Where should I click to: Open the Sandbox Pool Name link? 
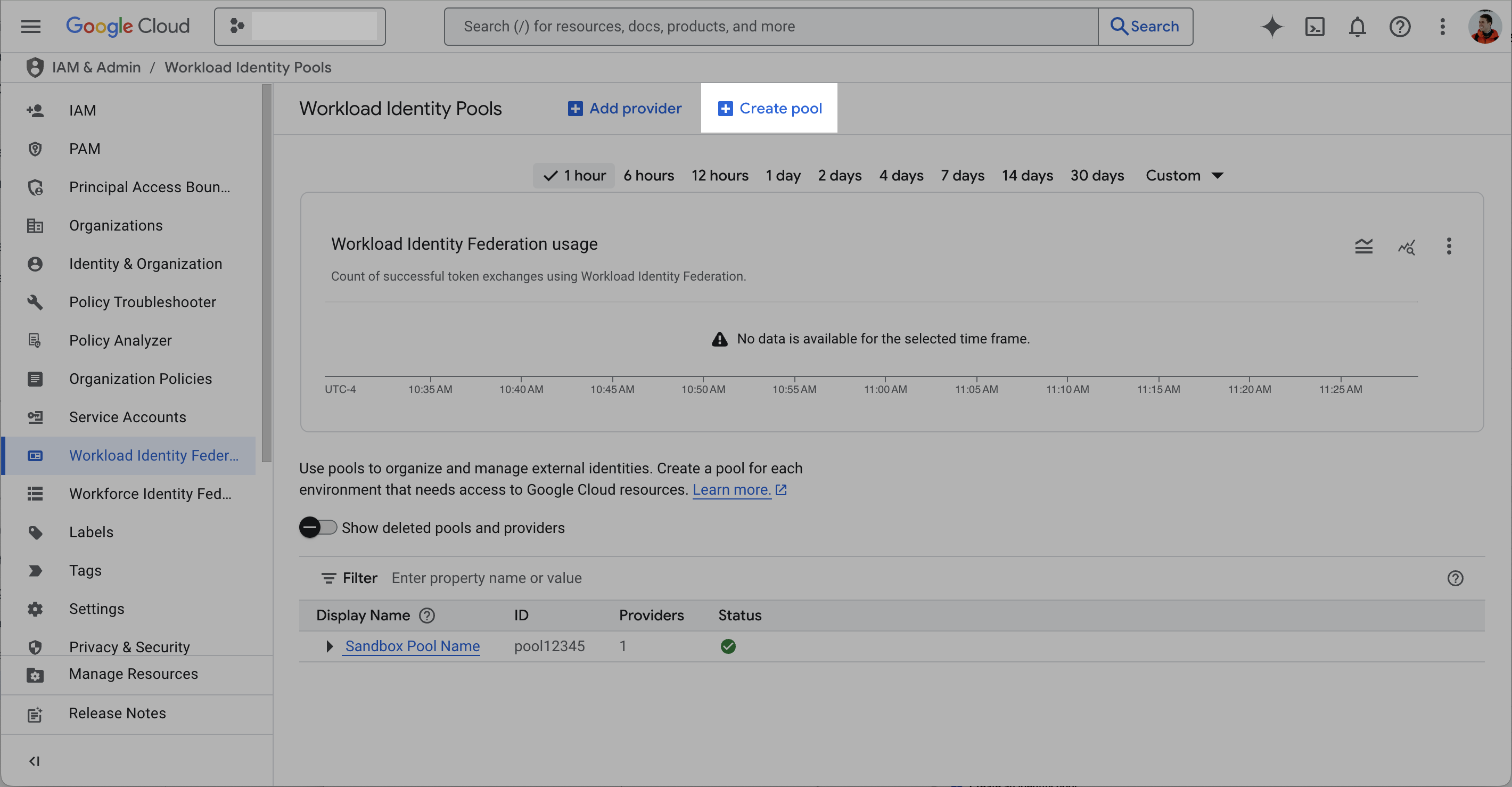412,646
